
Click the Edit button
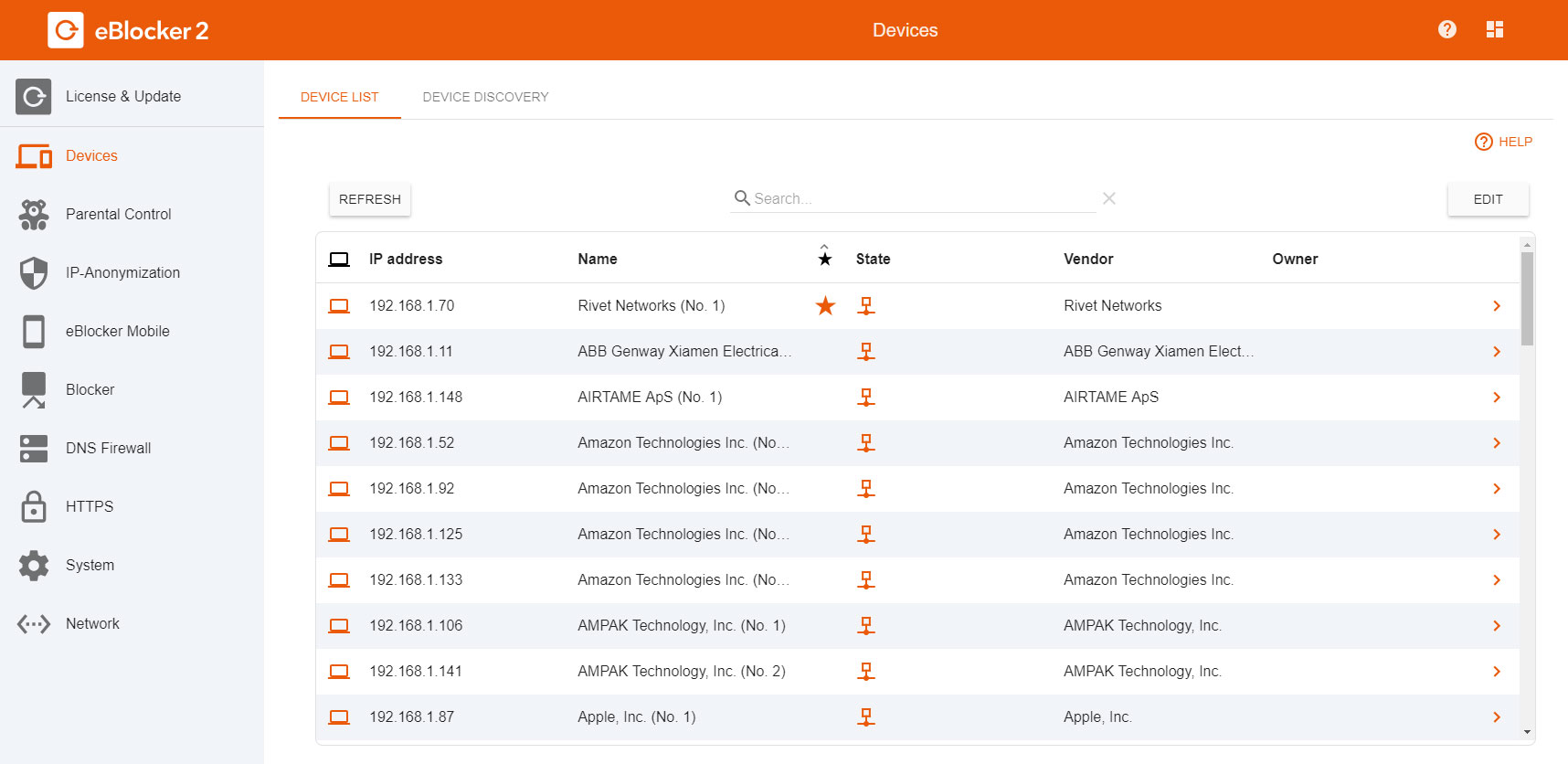1488,199
